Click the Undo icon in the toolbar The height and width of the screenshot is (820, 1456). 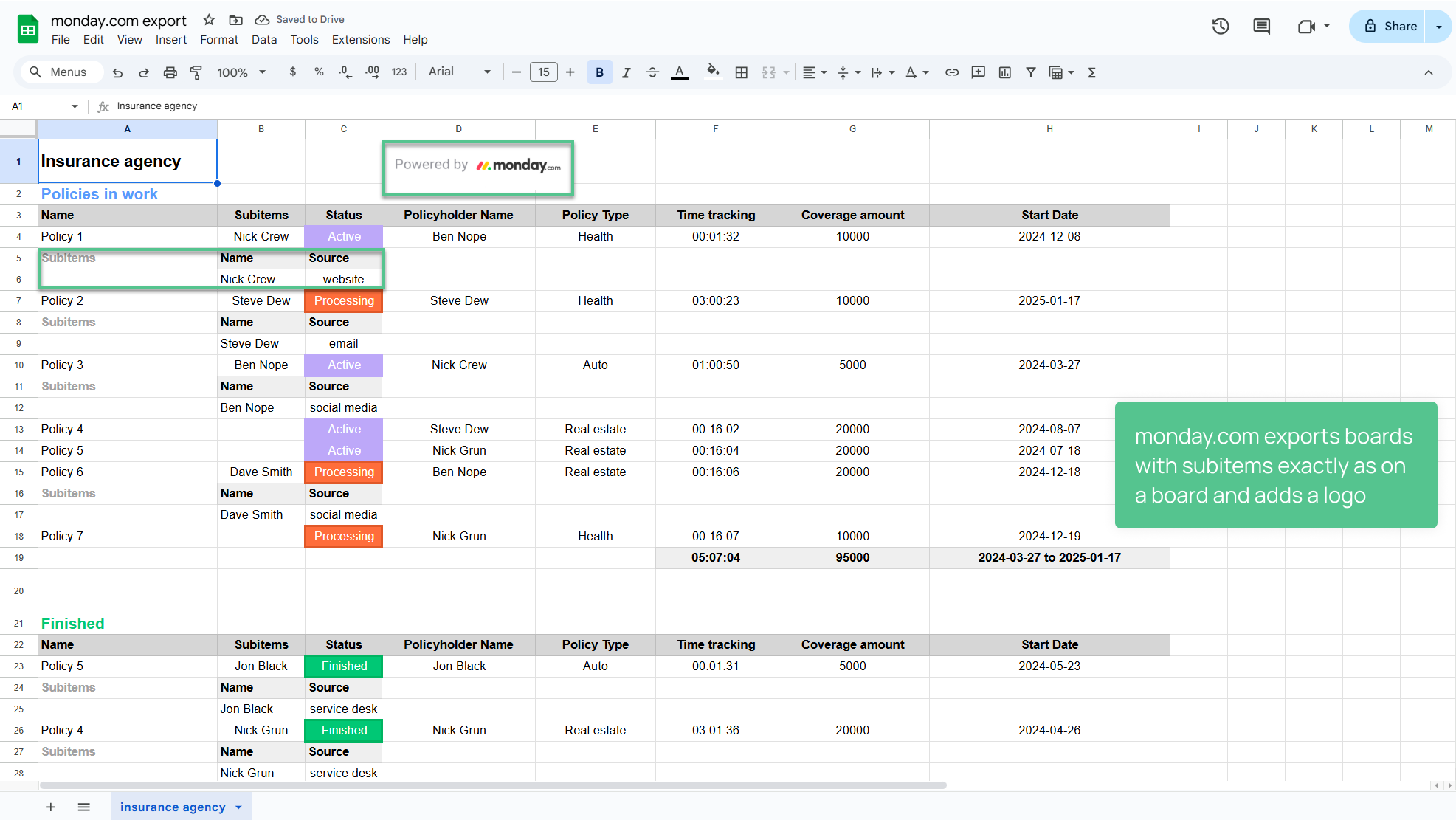click(x=117, y=72)
